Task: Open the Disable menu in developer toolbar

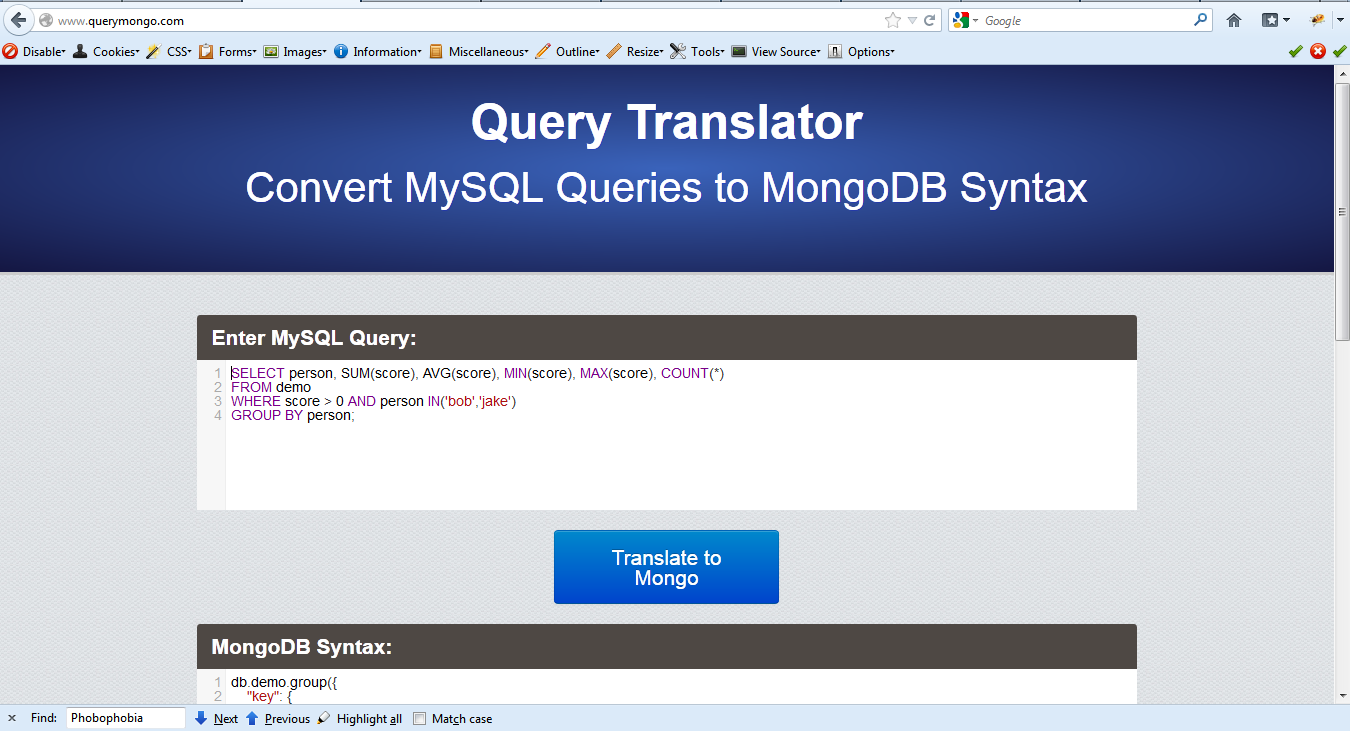Action: pyautogui.click(x=34, y=52)
